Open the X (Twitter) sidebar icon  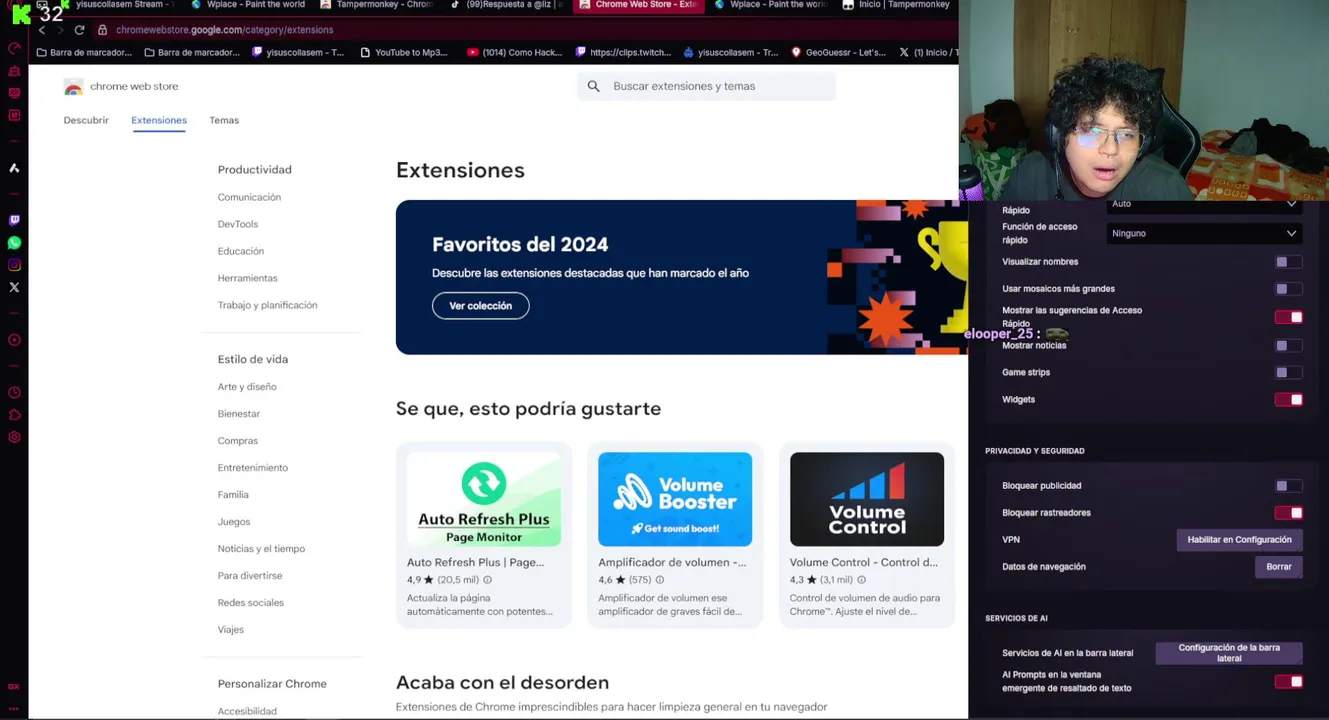pyautogui.click(x=14, y=287)
